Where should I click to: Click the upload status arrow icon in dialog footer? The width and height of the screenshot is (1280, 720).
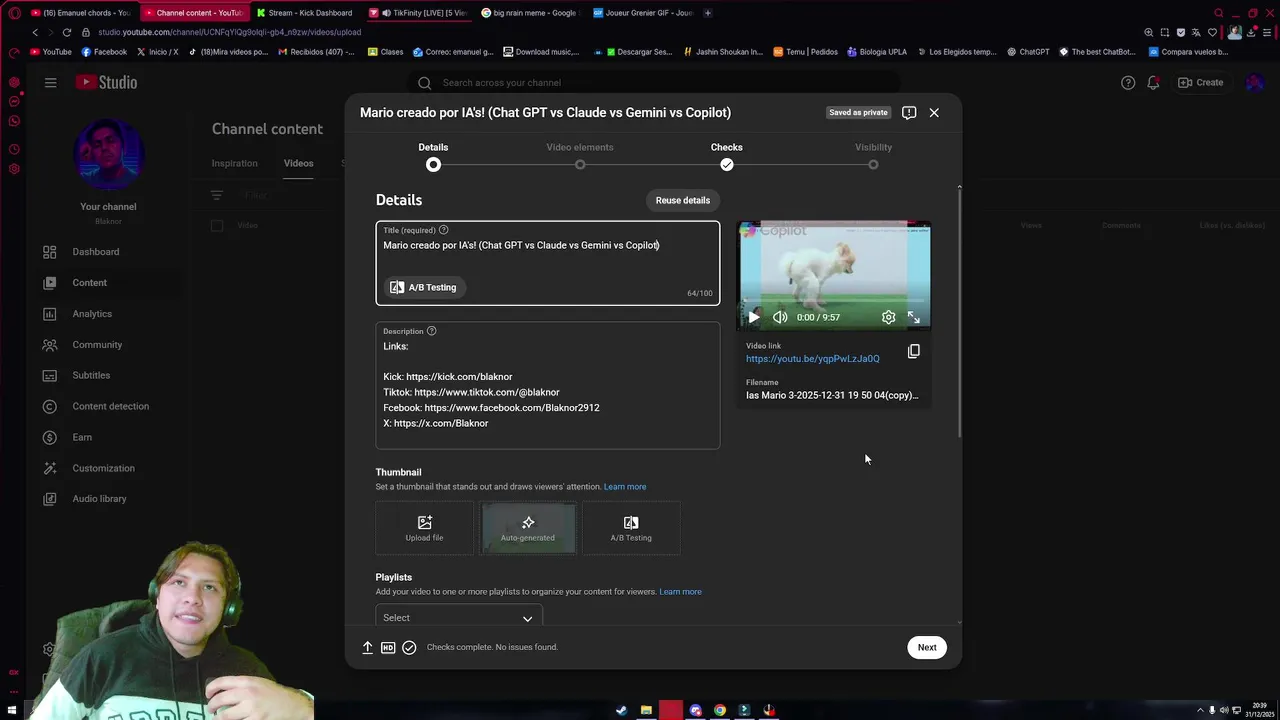pyautogui.click(x=367, y=647)
